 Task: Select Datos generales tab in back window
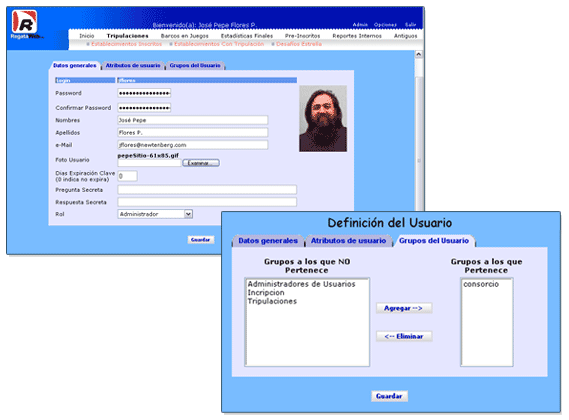[x=74, y=66]
